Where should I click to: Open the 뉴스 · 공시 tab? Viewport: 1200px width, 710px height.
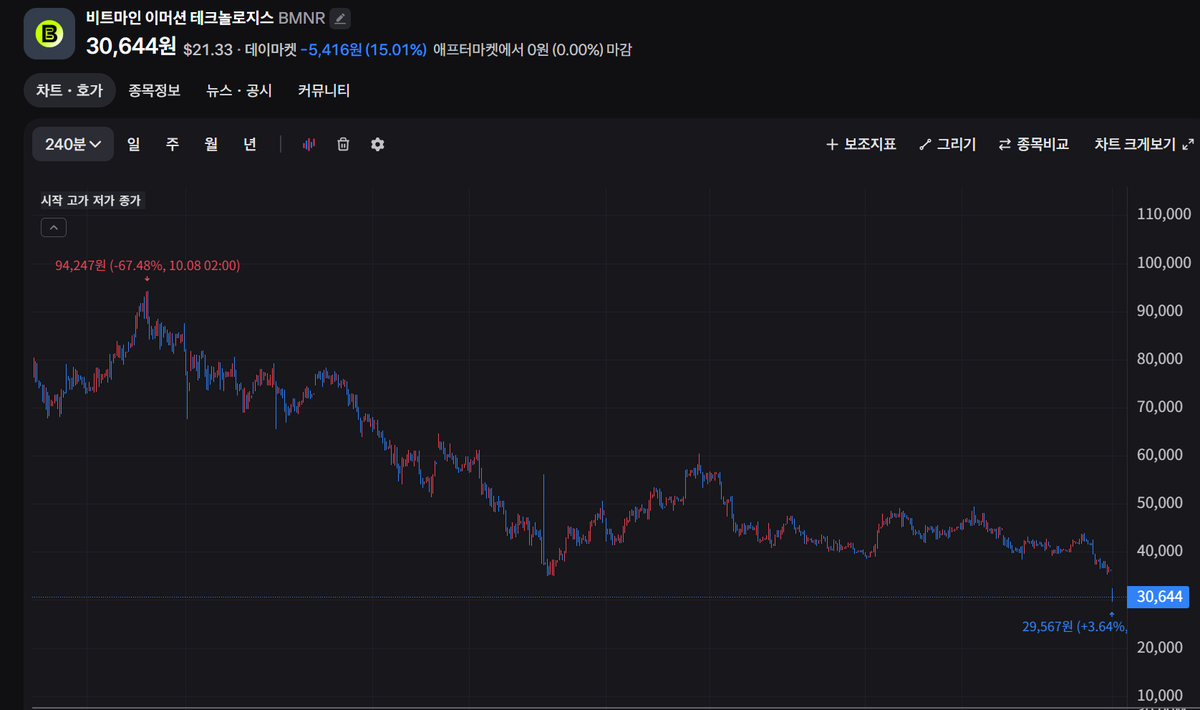[239, 90]
